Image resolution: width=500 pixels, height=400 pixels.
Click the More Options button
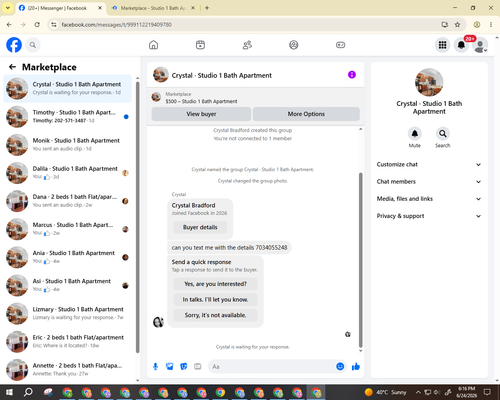[x=306, y=114]
